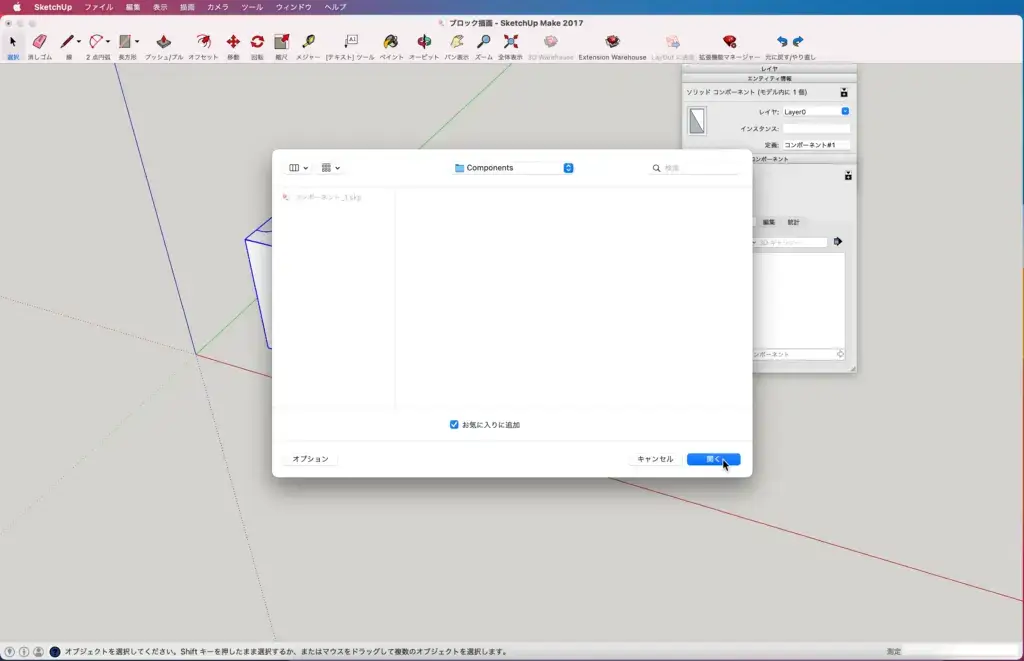Screen dimensions: 1024x661
Task: Open the ツール menu
Action: coord(251,7)
